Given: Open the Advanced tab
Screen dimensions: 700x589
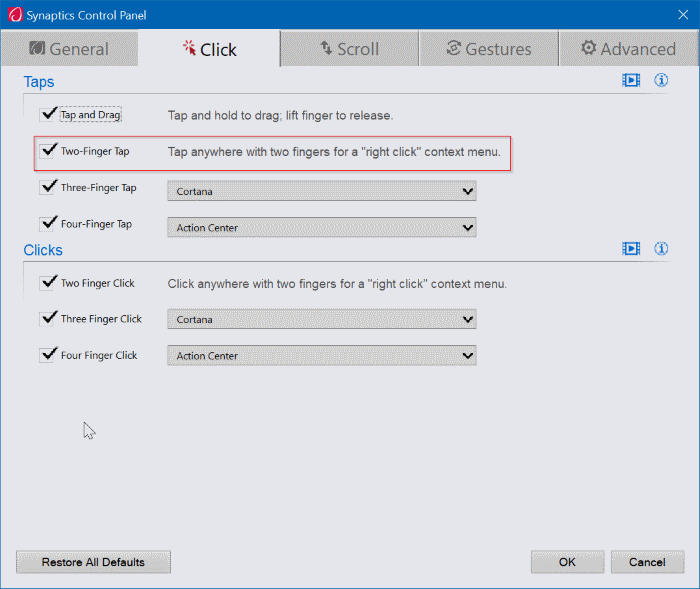Looking at the screenshot, I should [629, 49].
